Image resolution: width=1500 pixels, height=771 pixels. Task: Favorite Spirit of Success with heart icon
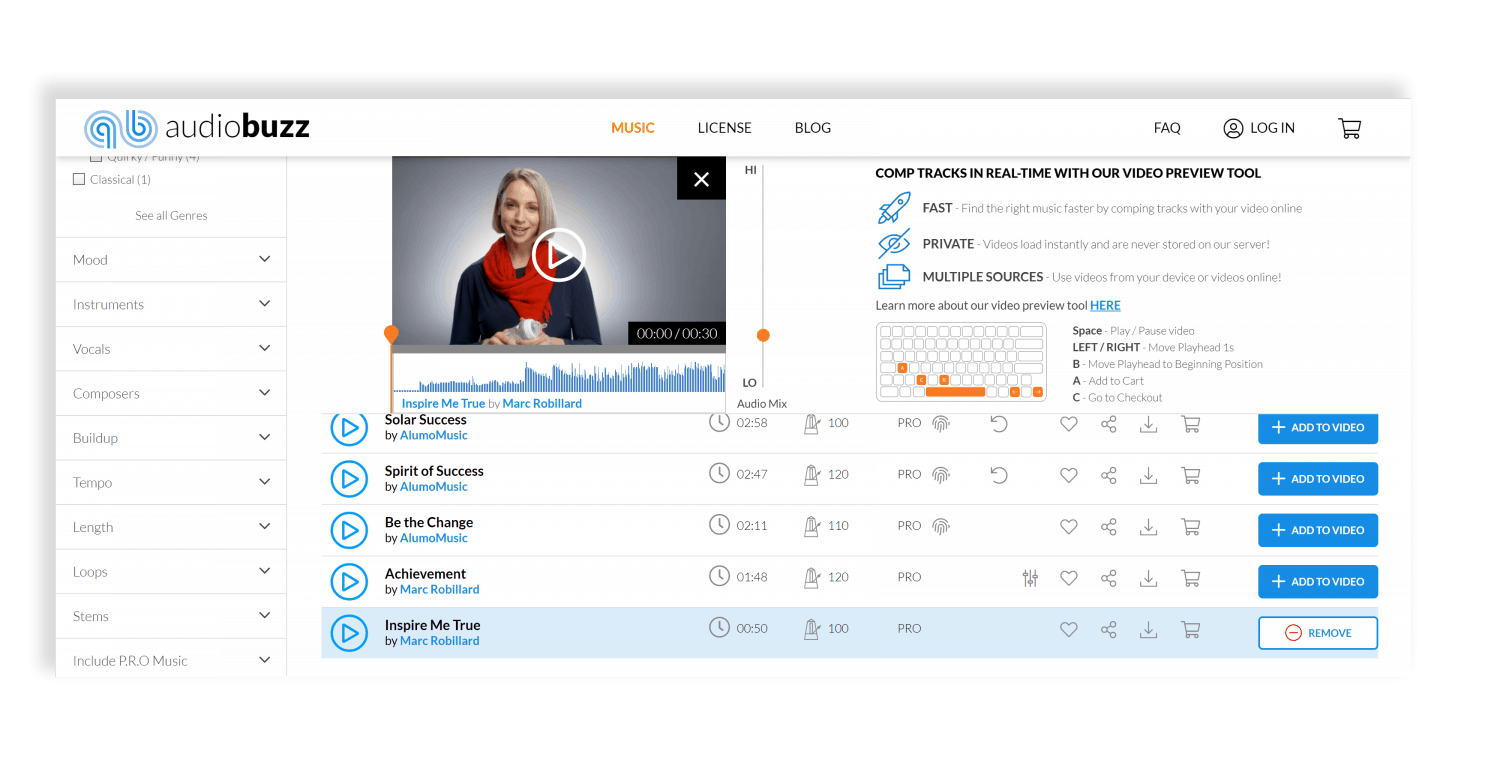[x=1069, y=475]
